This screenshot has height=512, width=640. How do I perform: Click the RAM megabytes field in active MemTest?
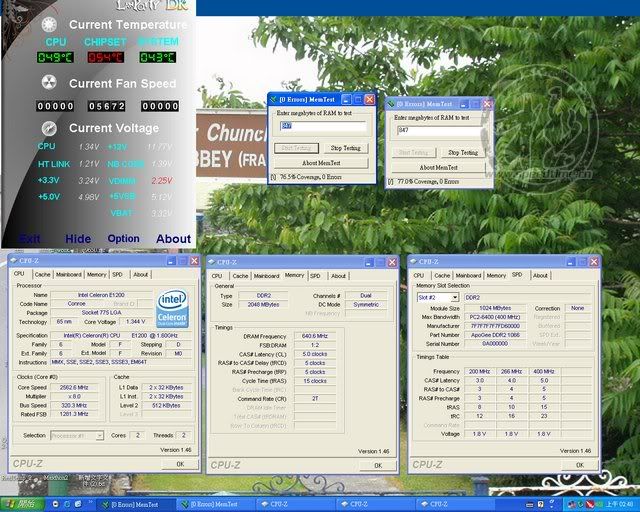tap(323, 126)
